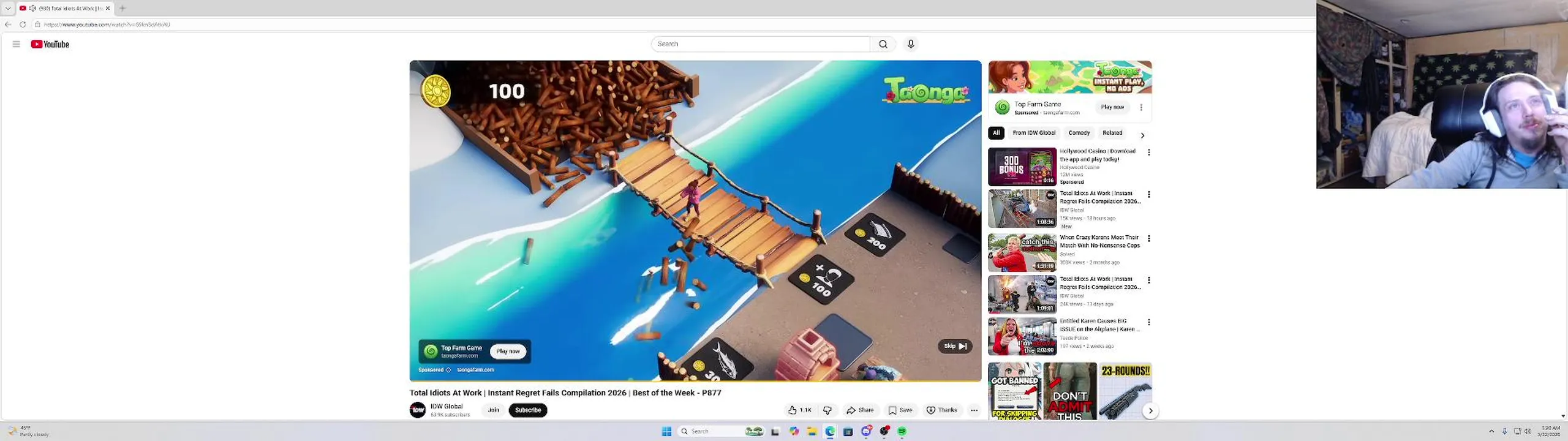Viewport: 1568px width, 441px height.
Task: Click the Windows taskbar search box
Action: pyautogui.click(x=721, y=431)
